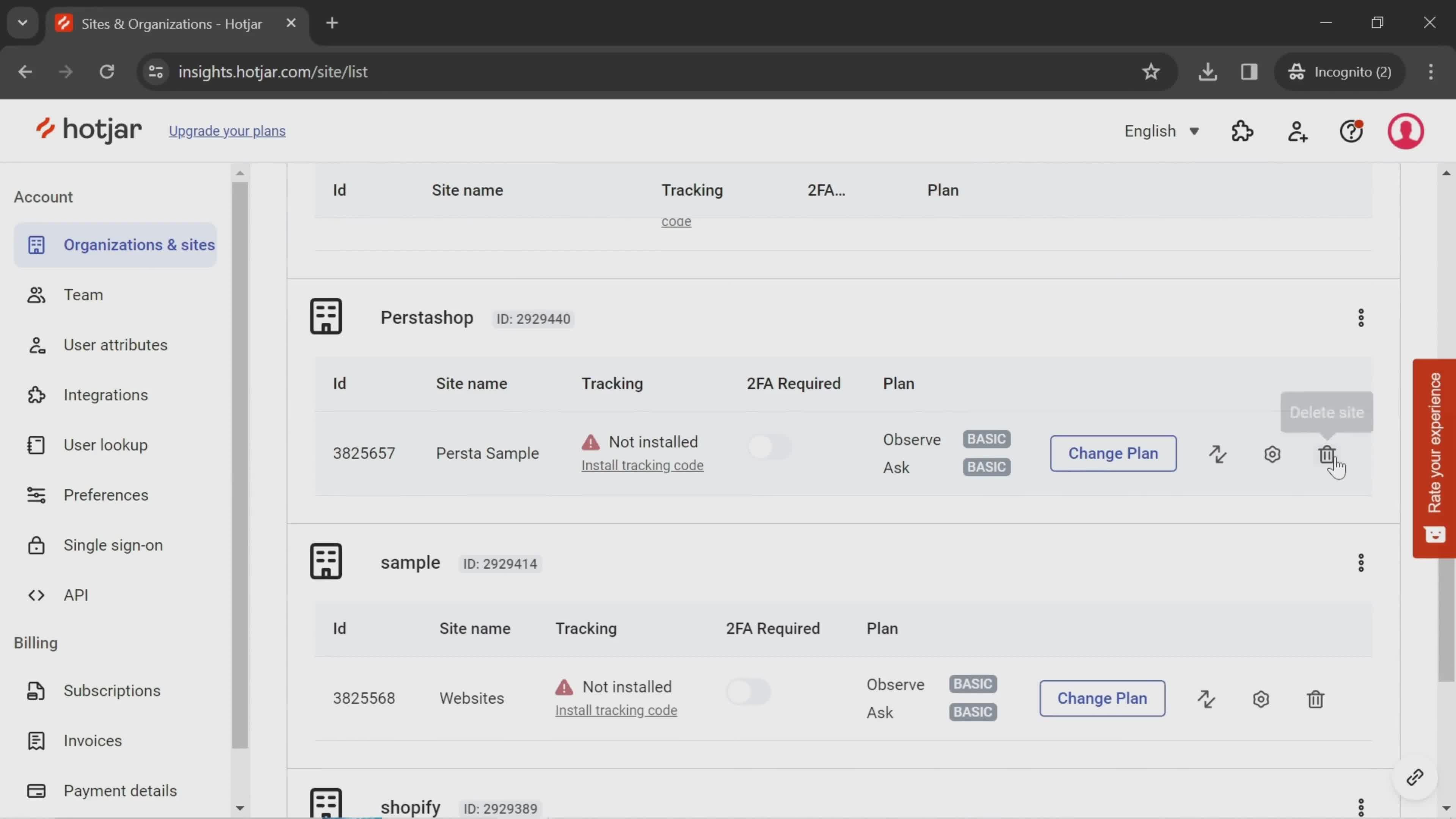The width and height of the screenshot is (1456, 819).
Task: Click Perstashop ID: 2929440 badge
Action: [533, 319]
